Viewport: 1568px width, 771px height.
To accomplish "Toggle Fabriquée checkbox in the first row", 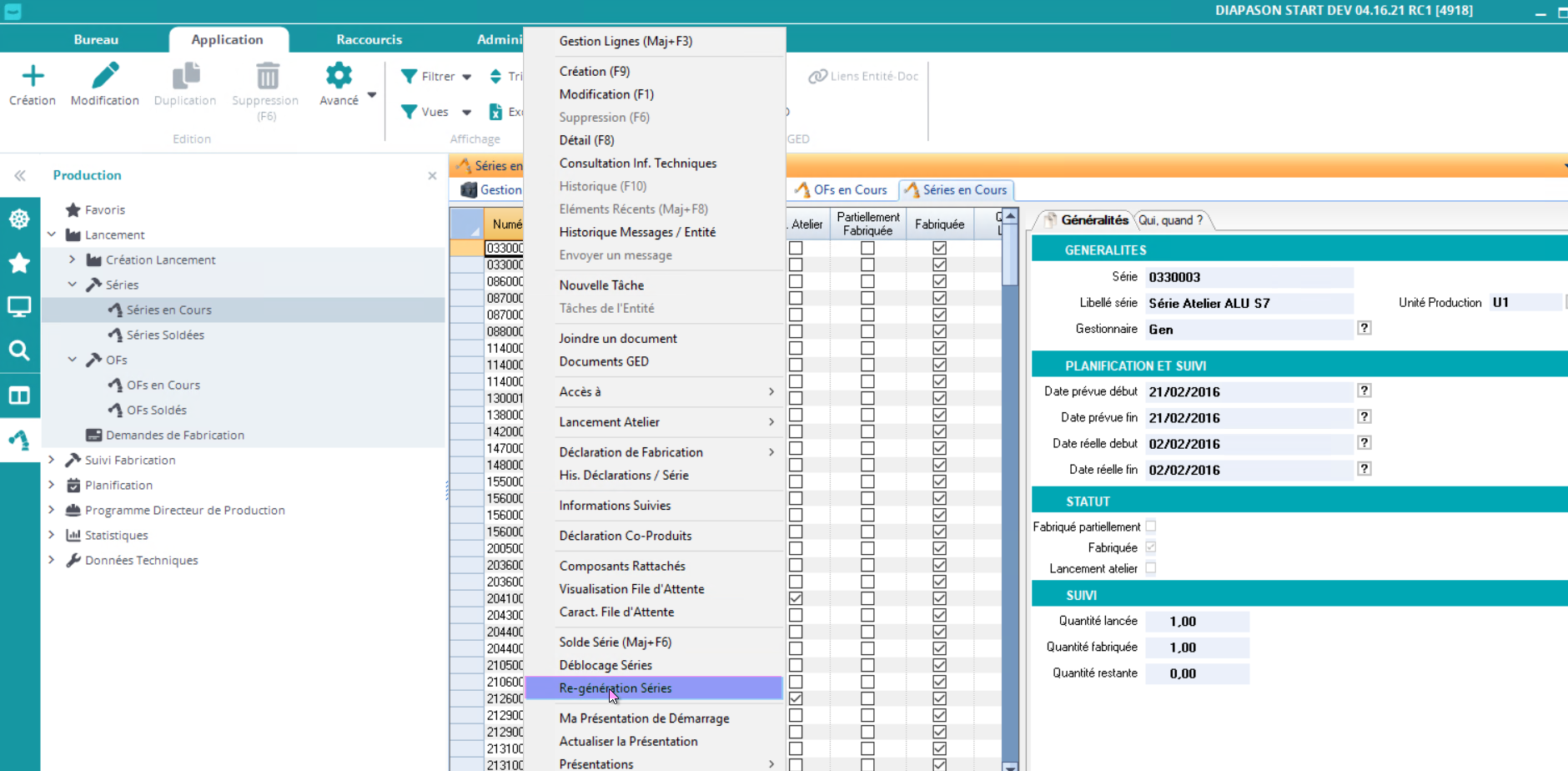I will pos(939,248).
